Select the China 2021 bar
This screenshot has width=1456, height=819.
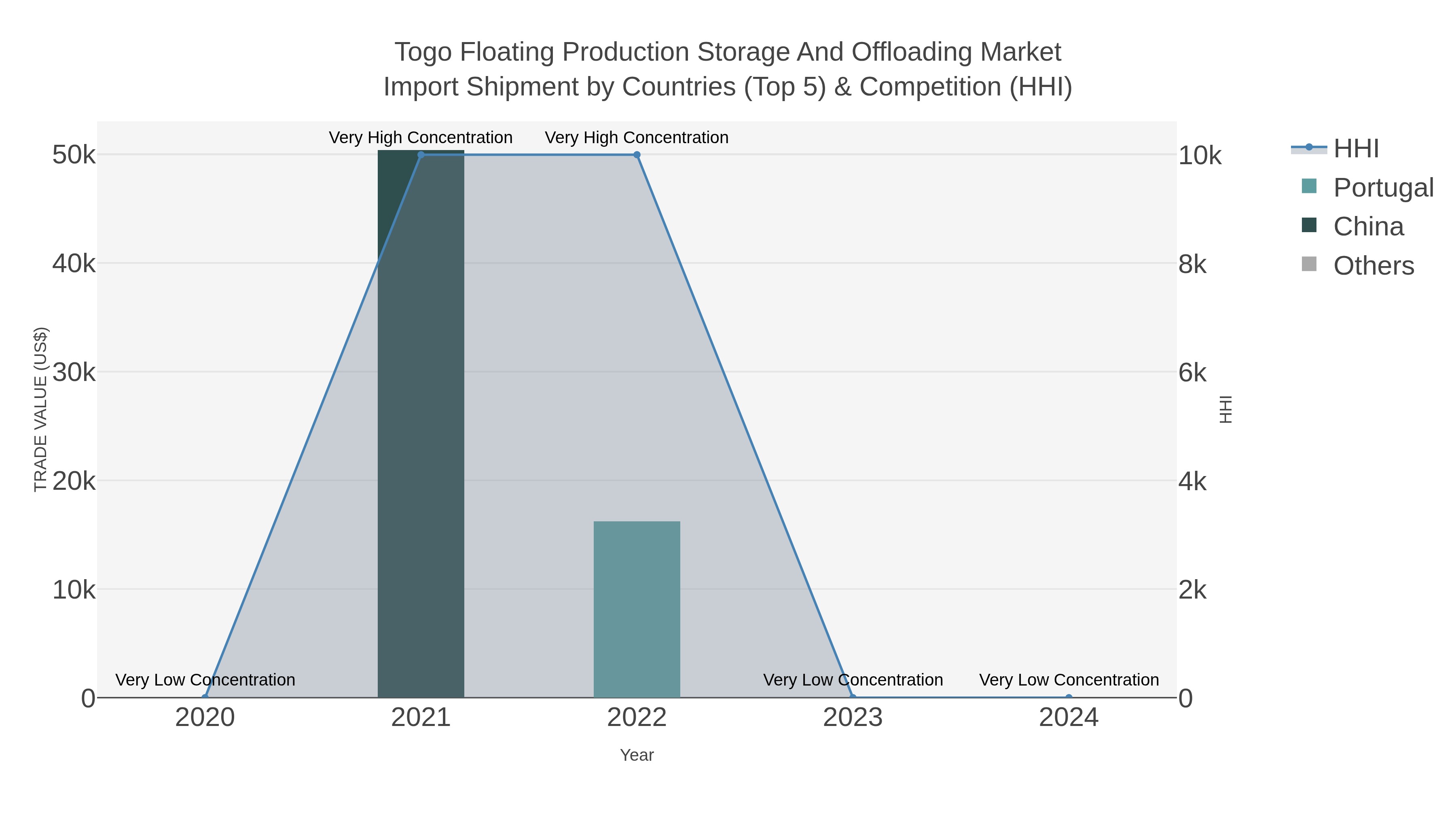coord(421,424)
